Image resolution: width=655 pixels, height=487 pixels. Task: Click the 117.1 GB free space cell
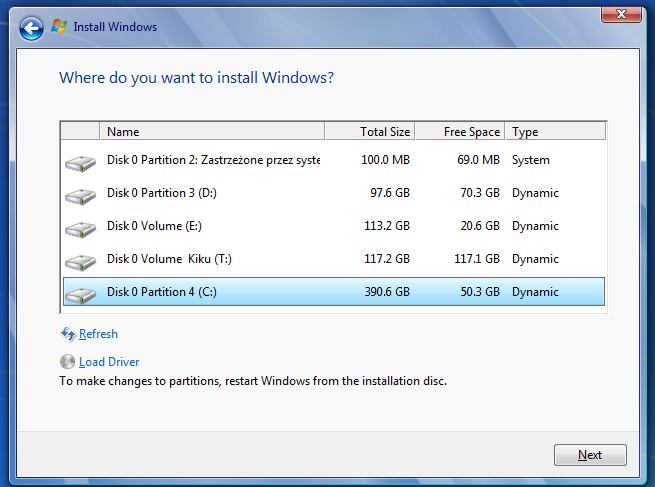coord(477,259)
